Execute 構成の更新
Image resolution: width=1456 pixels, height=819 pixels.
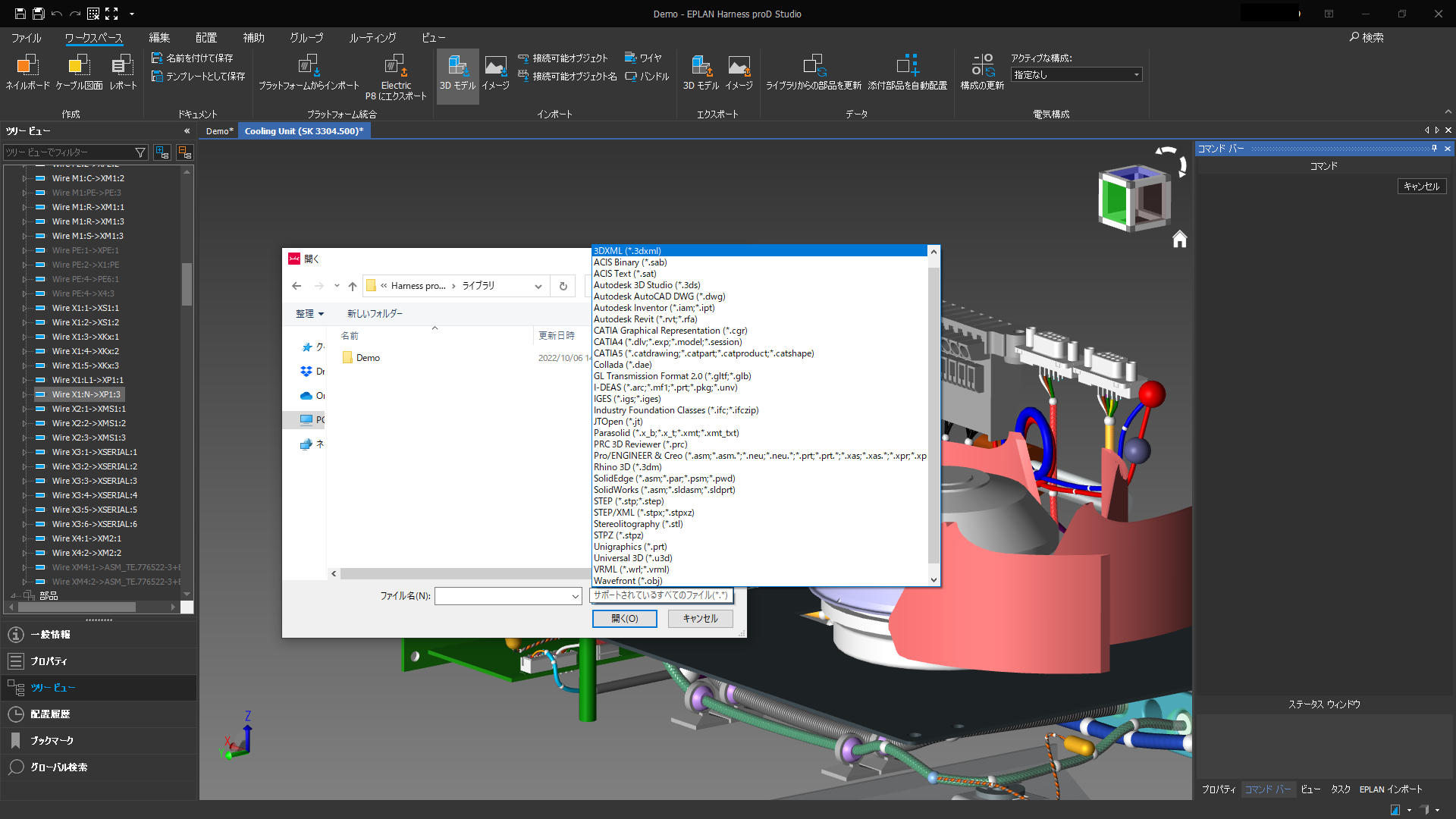[983, 72]
